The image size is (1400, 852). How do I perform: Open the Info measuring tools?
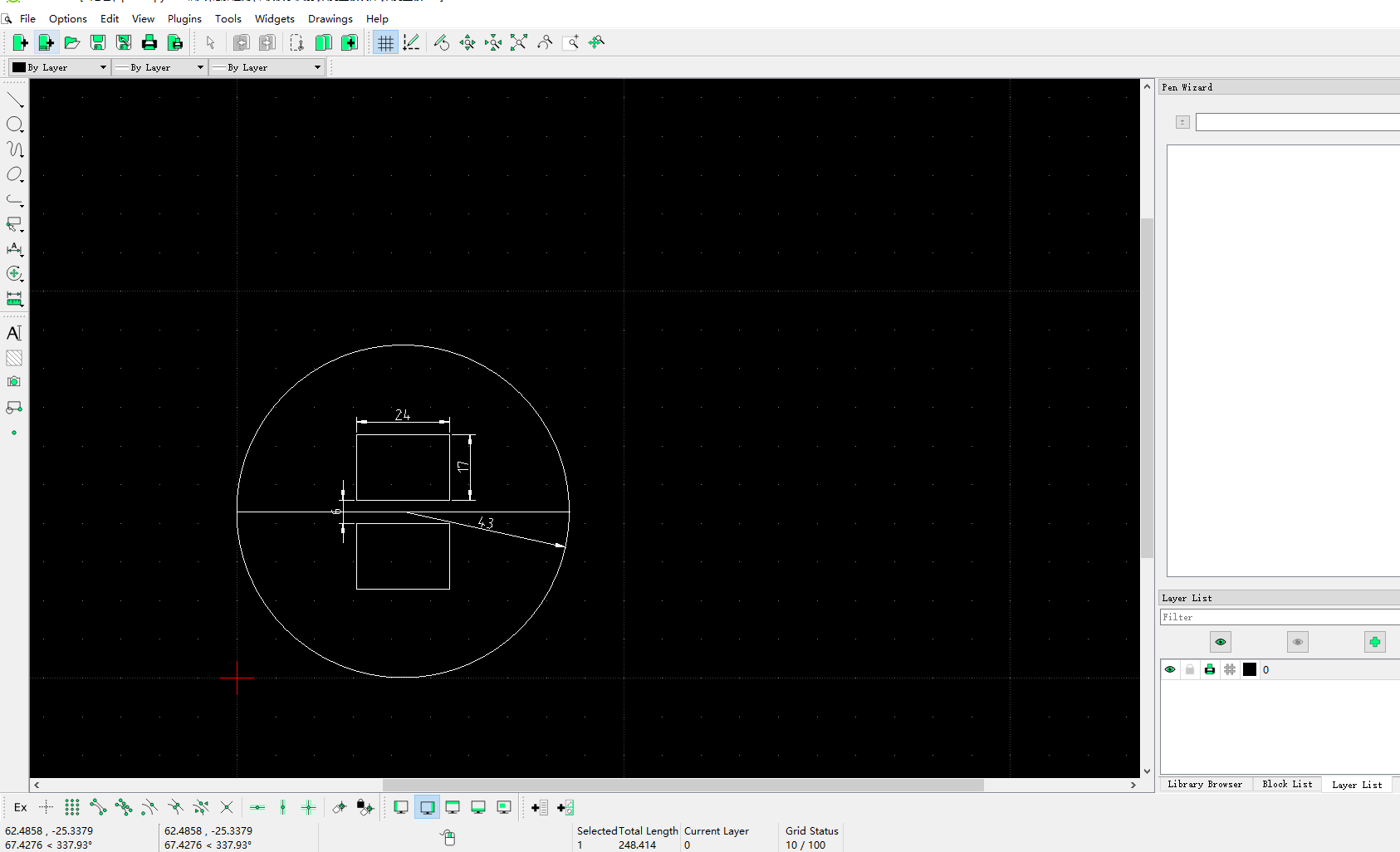[x=15, y=298]
